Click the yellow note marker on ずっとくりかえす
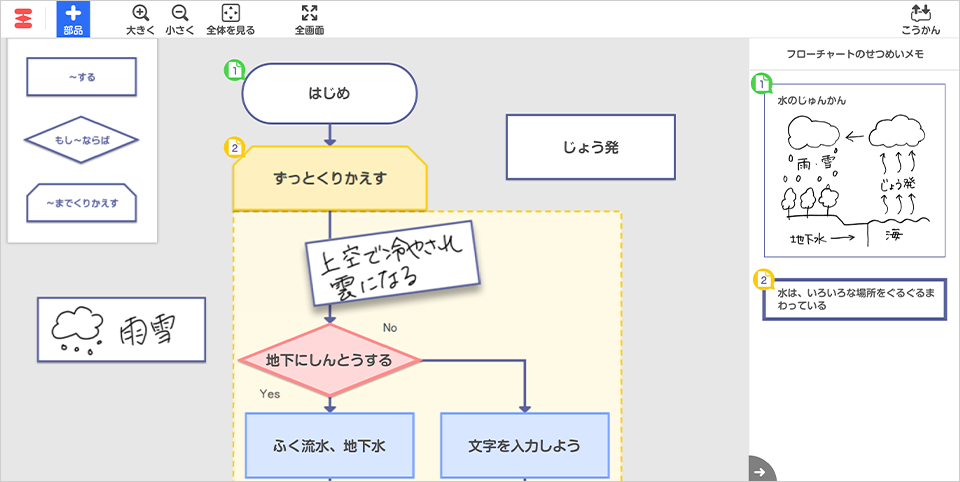960x482 pixels. [x=234, y=148]
